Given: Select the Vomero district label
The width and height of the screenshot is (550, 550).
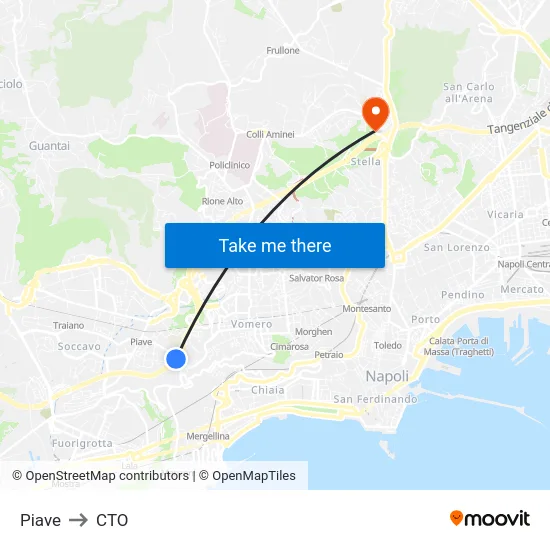Looking at the screenshot, I should click(251, 324).
